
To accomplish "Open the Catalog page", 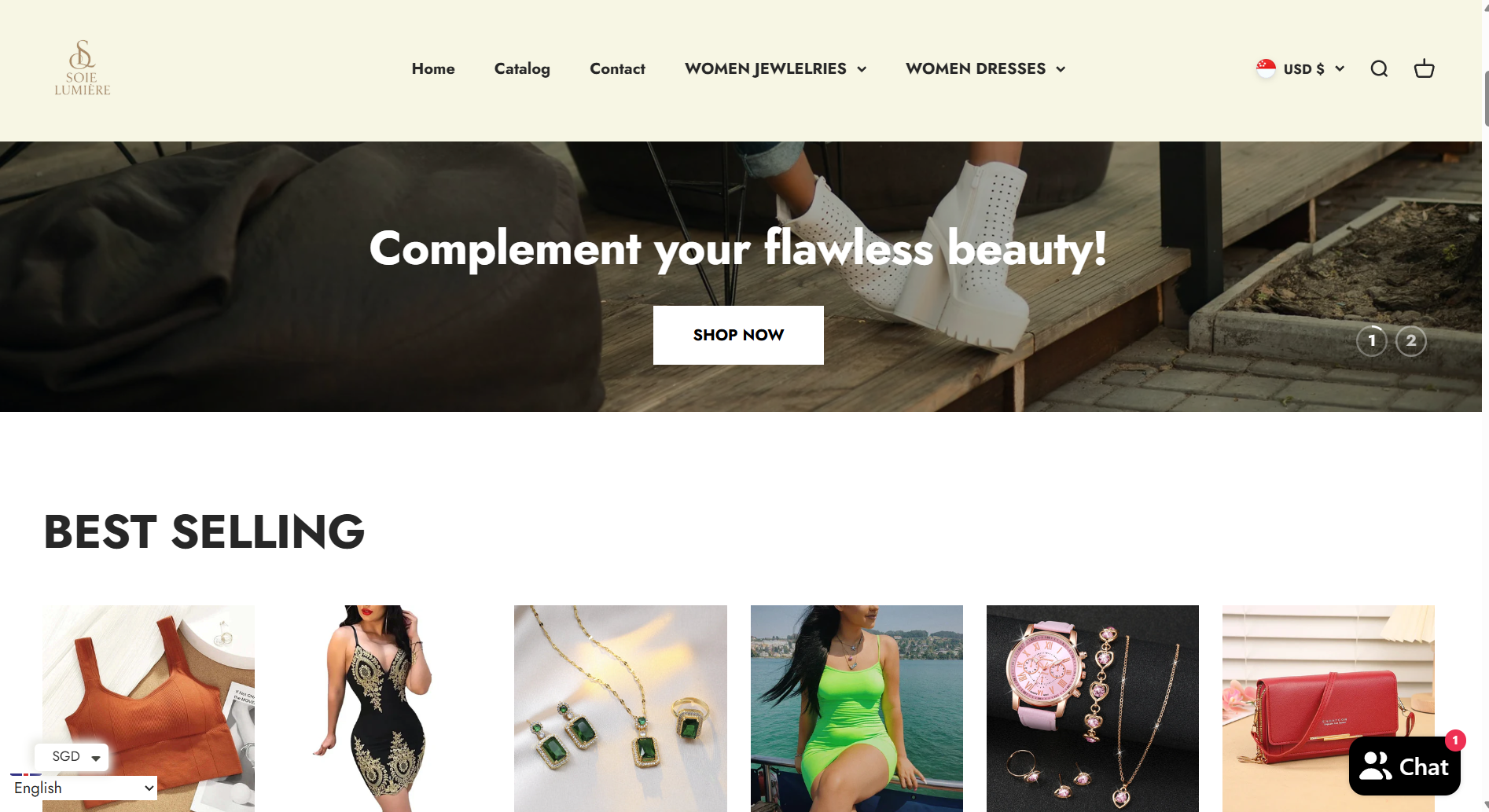I will (x=522, y=69).
